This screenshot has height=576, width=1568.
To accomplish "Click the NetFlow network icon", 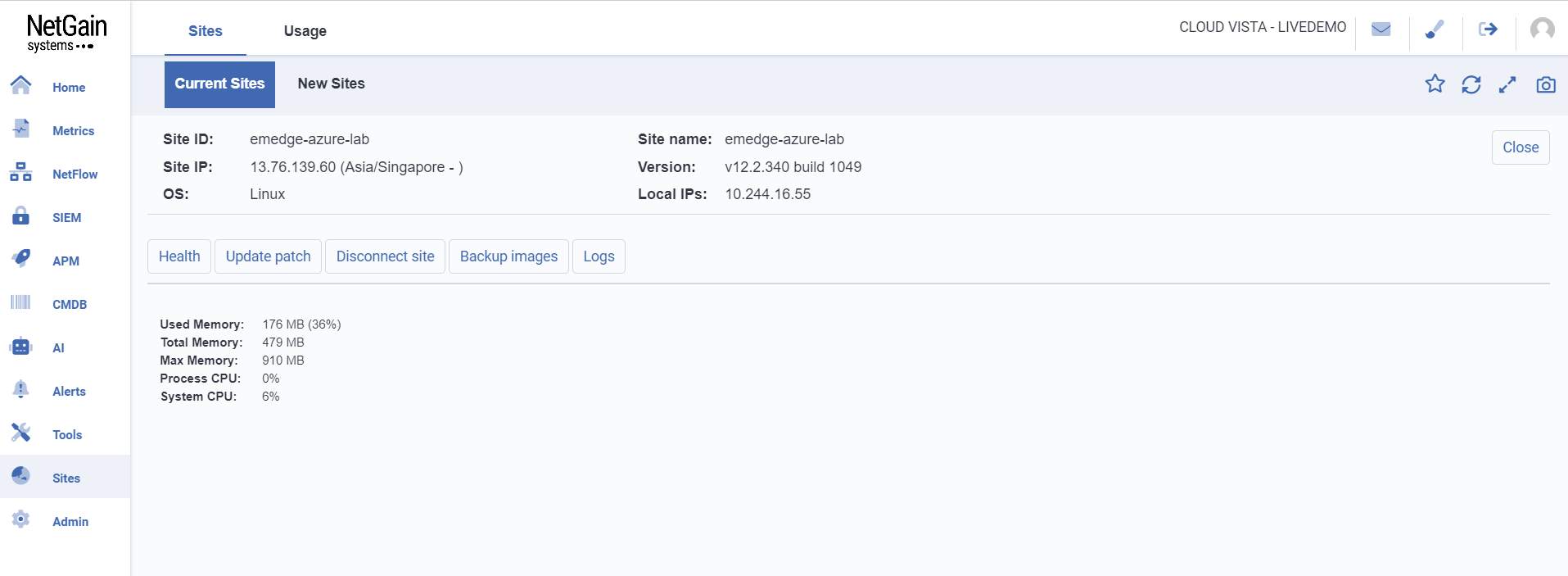I will 21,172.
